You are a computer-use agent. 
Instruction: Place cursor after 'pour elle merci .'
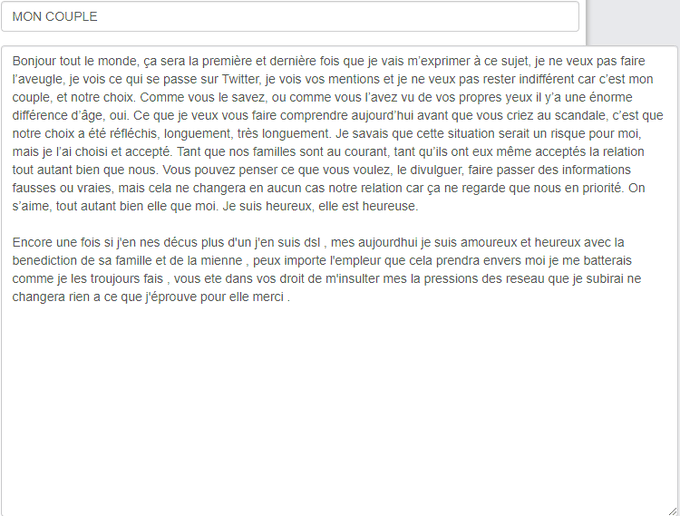290,297
